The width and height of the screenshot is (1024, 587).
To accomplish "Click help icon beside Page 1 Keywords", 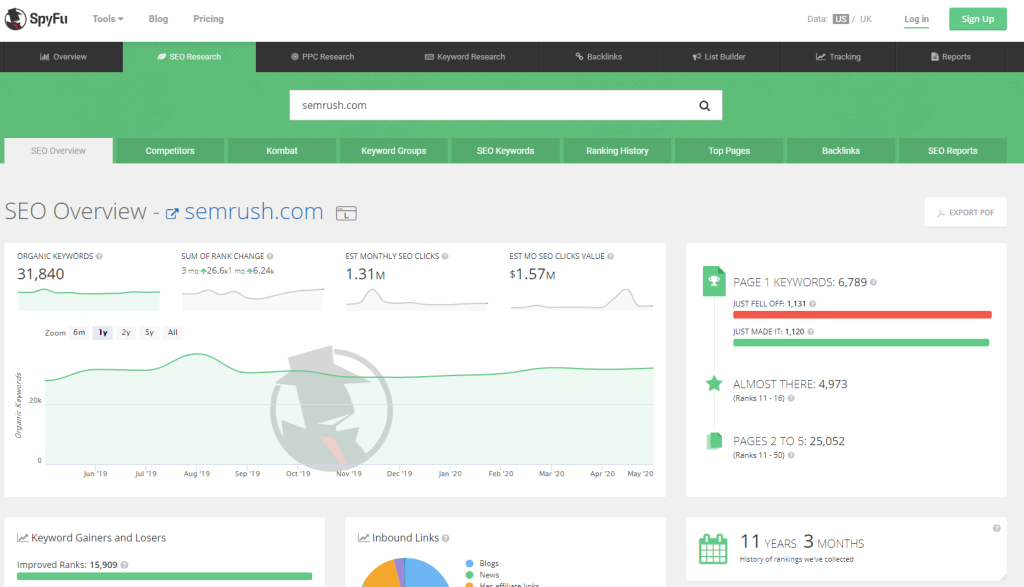I will coord(873,283).
